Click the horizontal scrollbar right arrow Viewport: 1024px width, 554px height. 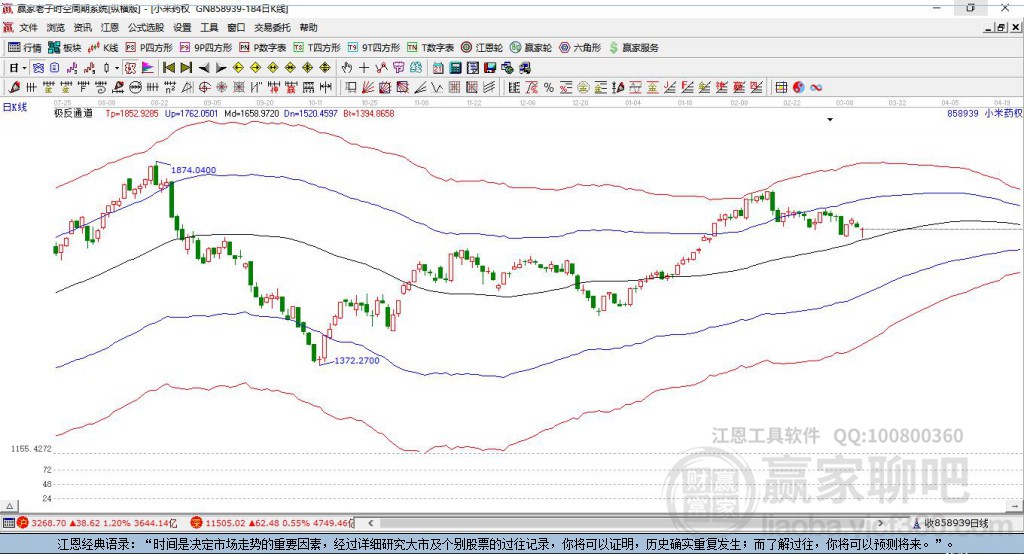[x=880, y=523]
